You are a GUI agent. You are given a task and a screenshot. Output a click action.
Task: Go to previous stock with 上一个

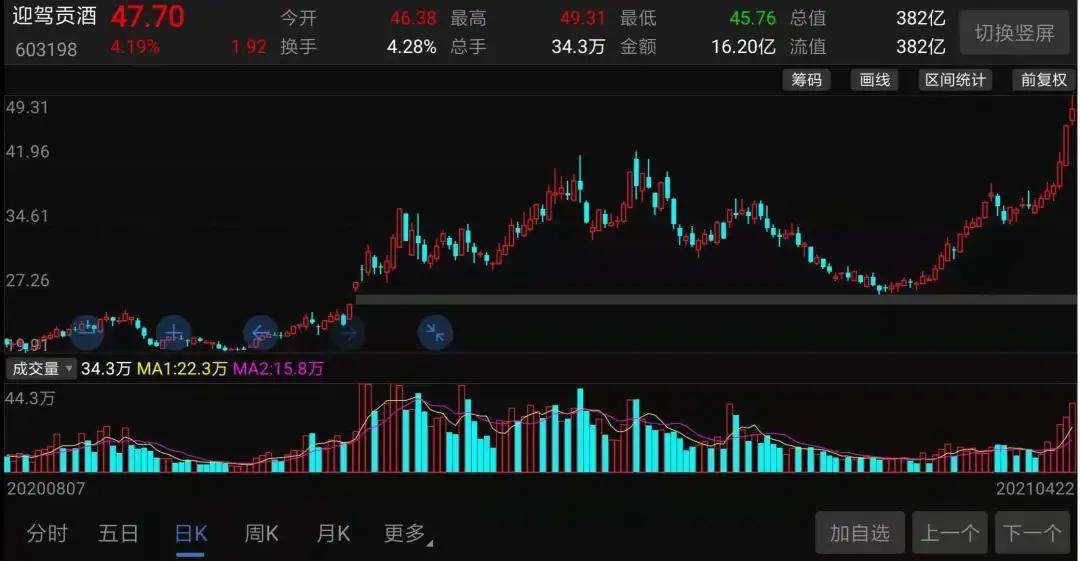click(x=950, y=533)
